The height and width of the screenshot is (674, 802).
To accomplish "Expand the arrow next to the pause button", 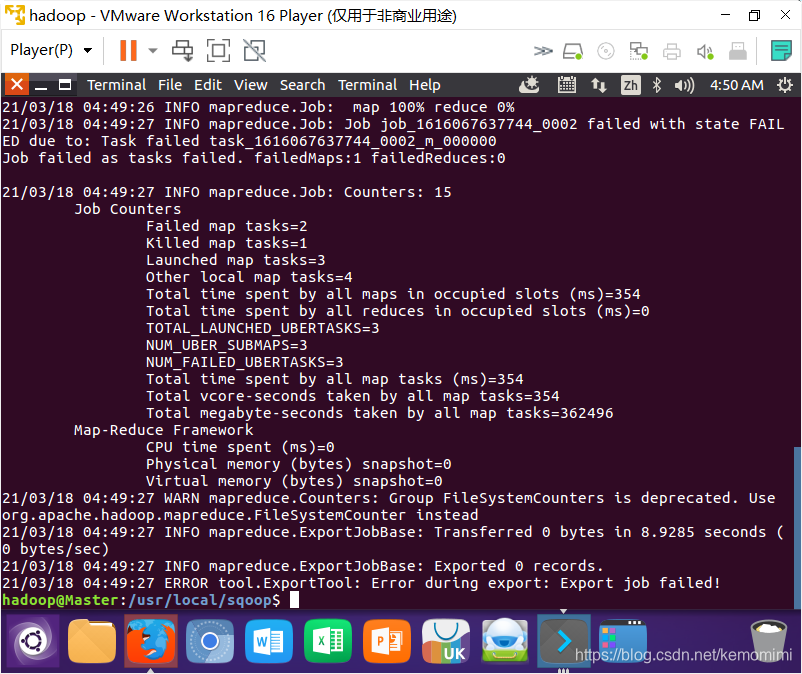I will 152,50.
